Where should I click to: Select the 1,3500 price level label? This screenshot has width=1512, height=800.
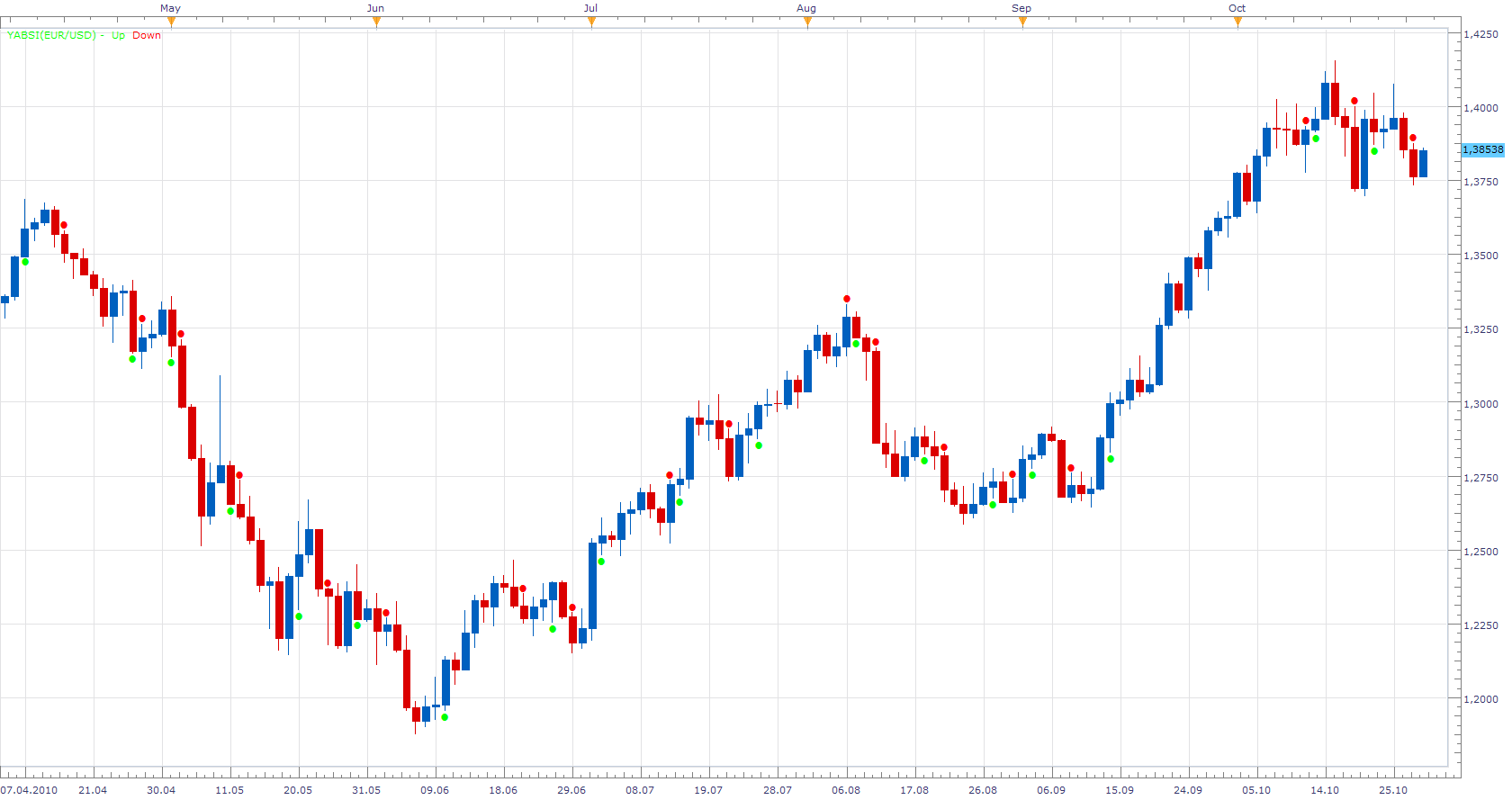[1480, 256]
